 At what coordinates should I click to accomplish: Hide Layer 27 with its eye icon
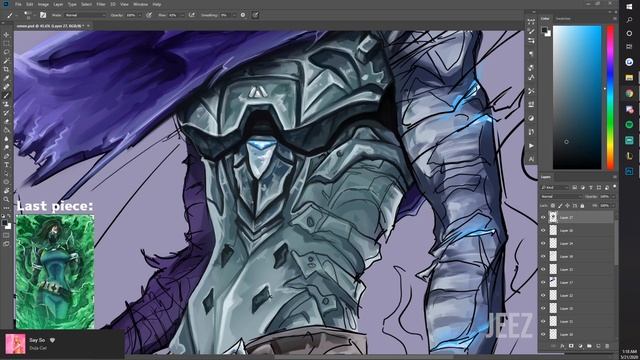coord(543,218)
